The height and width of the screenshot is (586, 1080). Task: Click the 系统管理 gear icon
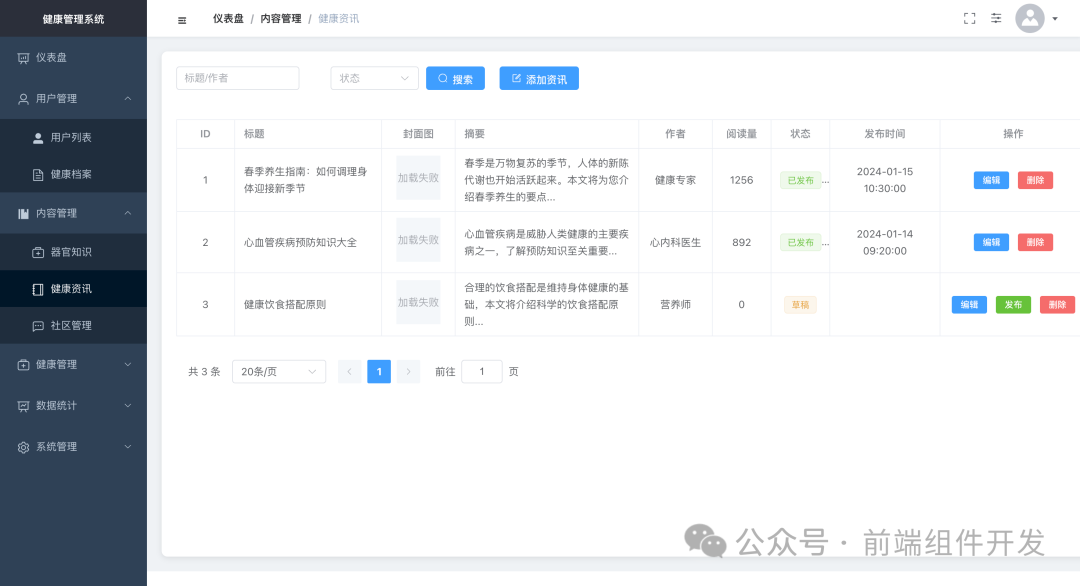21,446
